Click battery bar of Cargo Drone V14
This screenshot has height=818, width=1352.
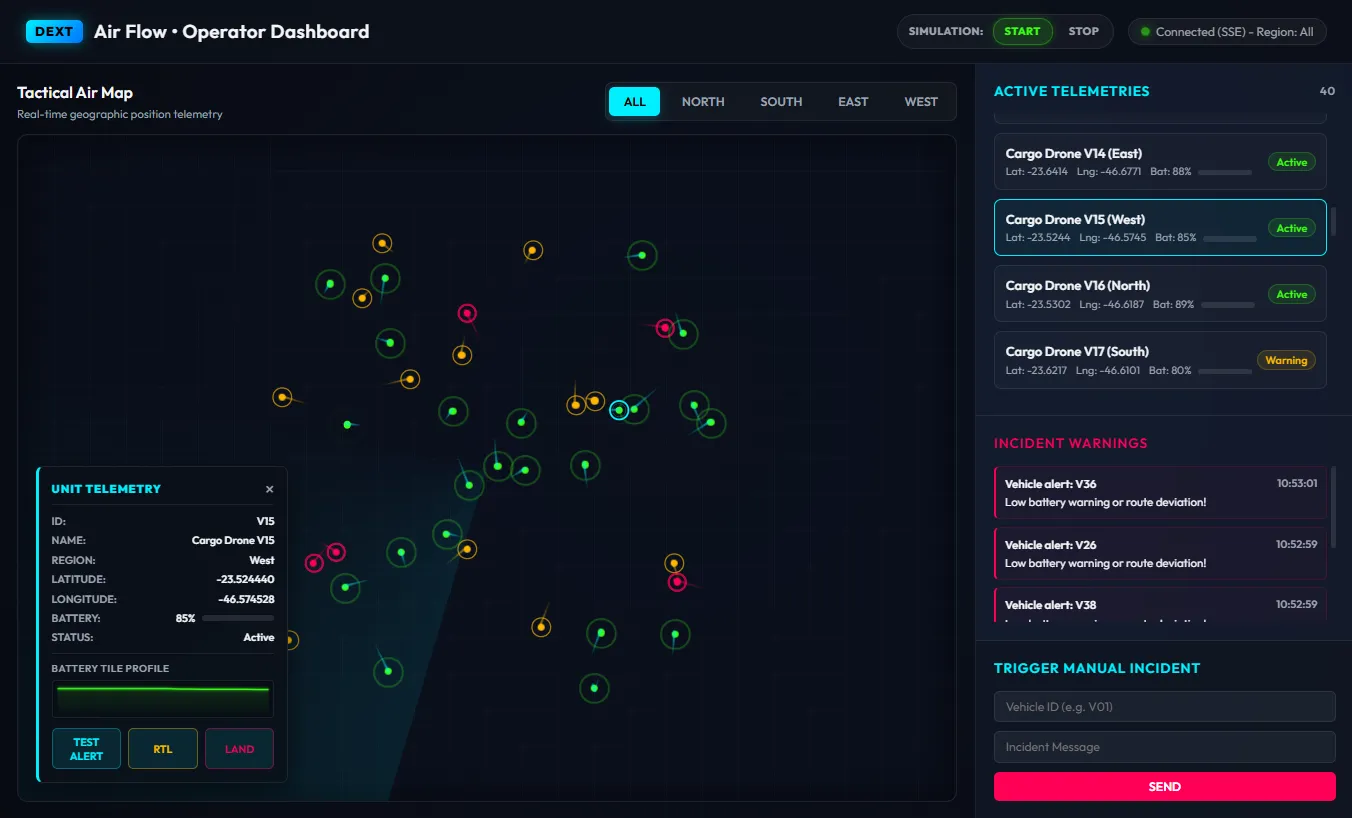[1225, 172]
